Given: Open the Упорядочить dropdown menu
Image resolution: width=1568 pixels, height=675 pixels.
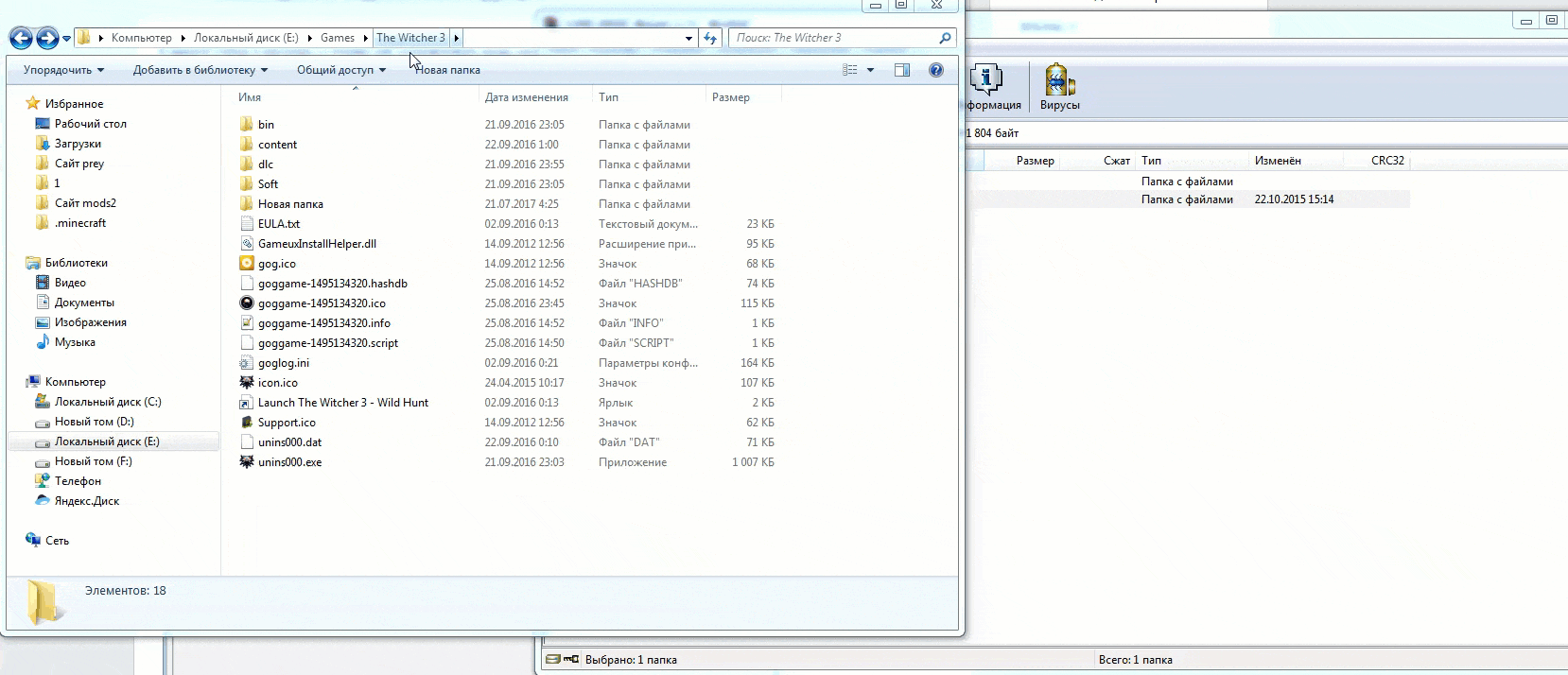Looking at the screenshot, I should (63, 70).
